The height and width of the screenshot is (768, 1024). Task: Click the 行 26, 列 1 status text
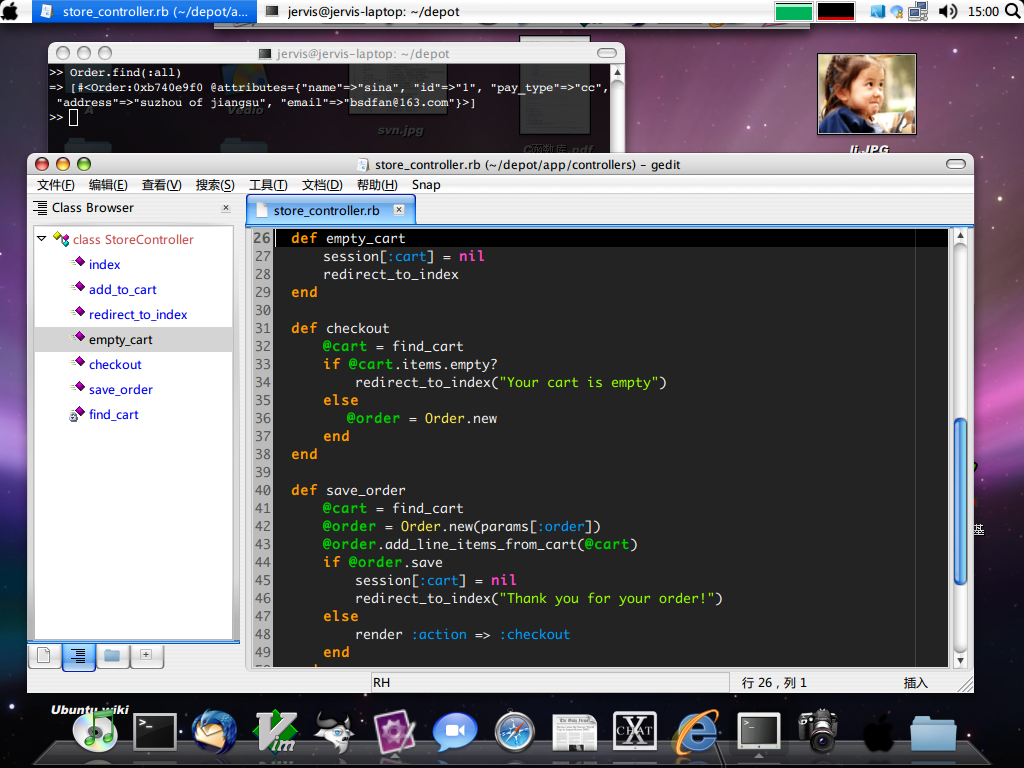[x=774, y=682]
